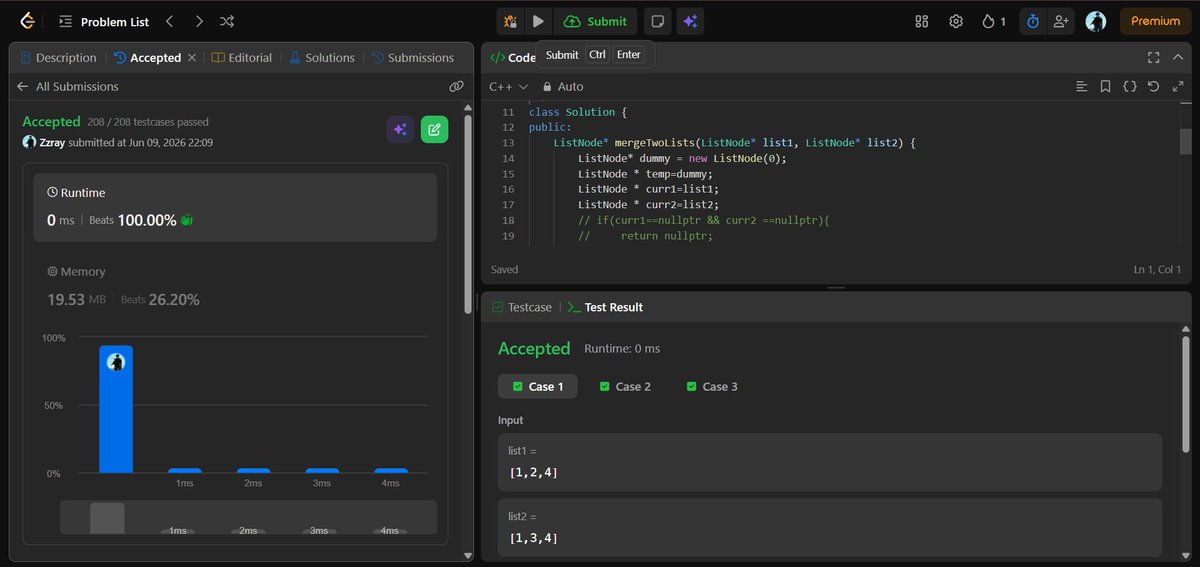1200x567 pixels.
Task: Select the Test Result tab
Action: 605,307
